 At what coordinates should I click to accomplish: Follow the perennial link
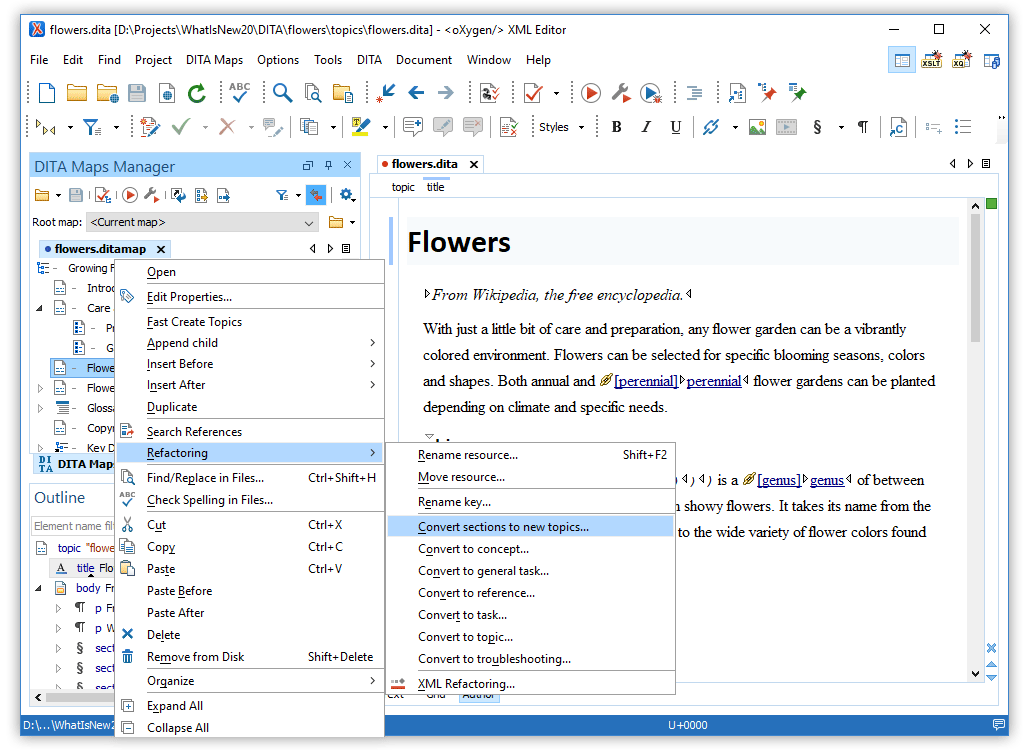tap(714, 381)
